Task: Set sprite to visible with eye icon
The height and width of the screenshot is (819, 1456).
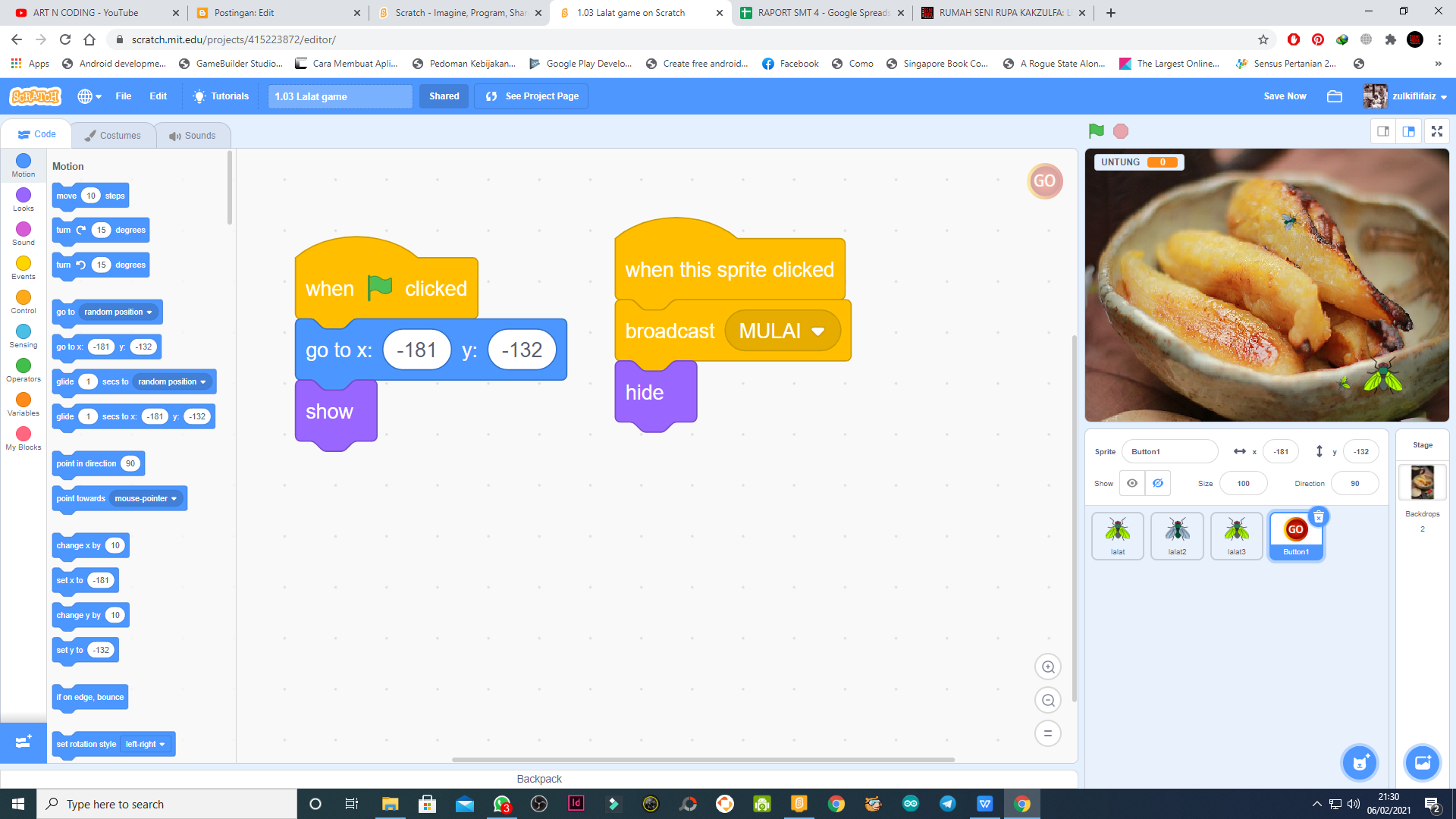Action: coord(1132,483)
